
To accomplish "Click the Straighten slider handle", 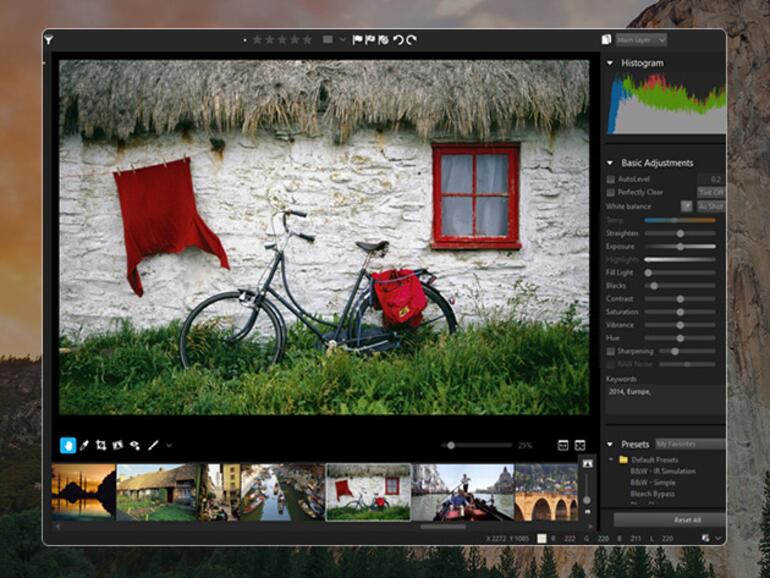I will pos(680,234).
